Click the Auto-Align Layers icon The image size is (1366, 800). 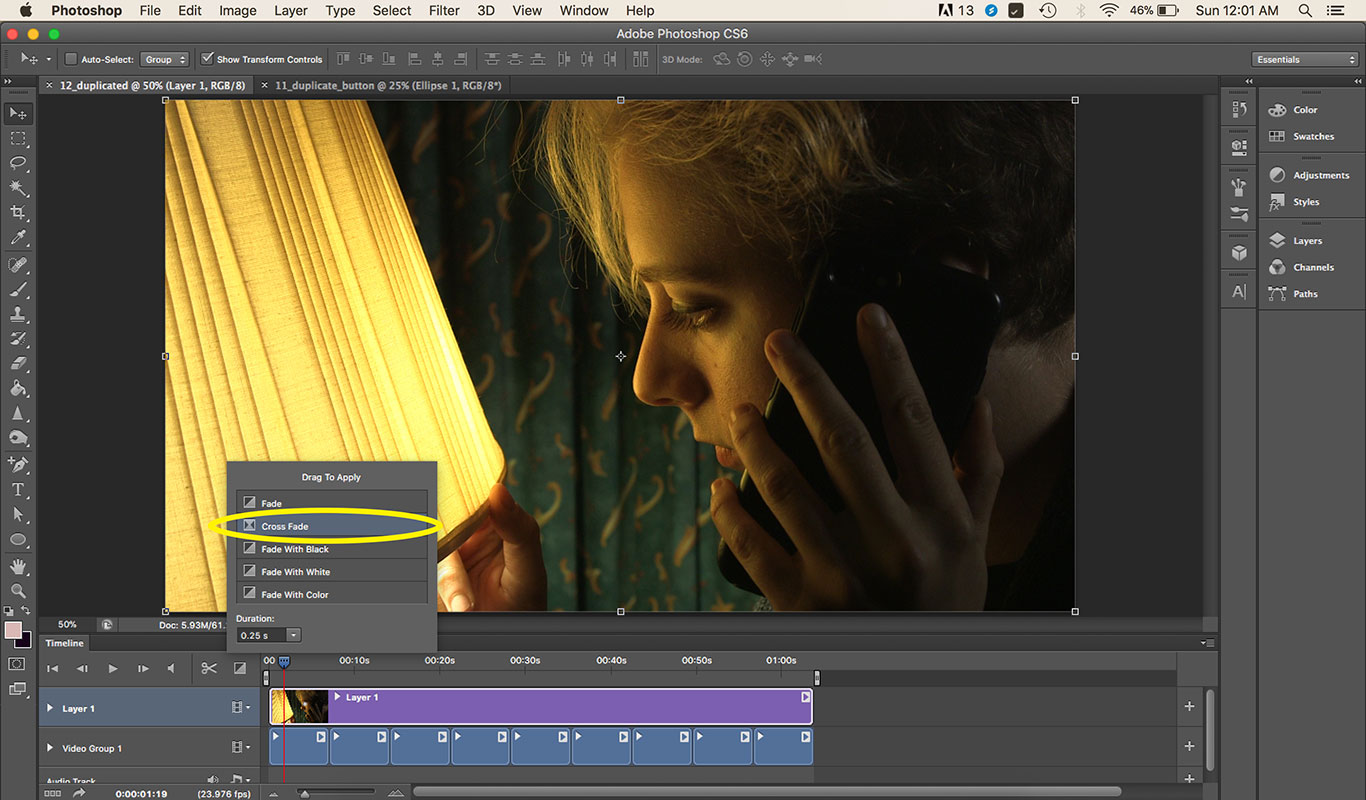tap(640, 59)
